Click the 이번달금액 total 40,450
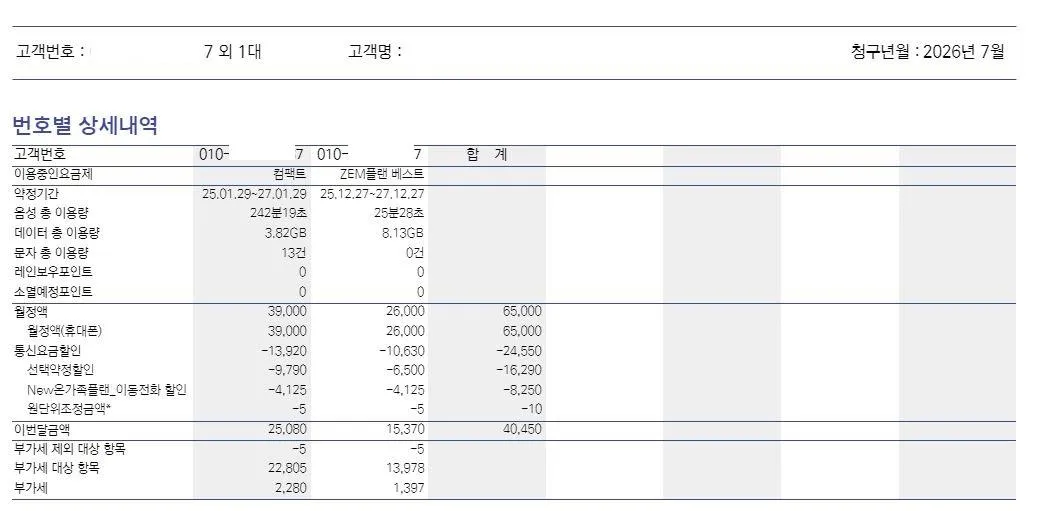Screen dimensions: 1056x511 tap(522, 429)
